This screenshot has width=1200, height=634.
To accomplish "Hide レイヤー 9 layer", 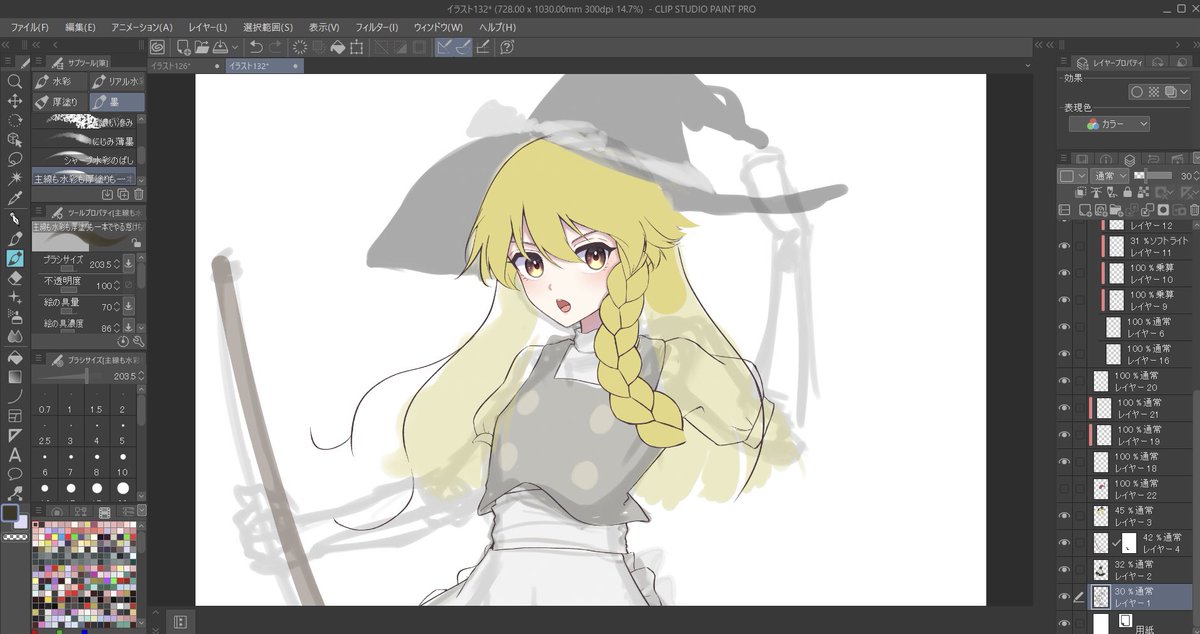I will pyautogui.click(x=1064, y=300).
